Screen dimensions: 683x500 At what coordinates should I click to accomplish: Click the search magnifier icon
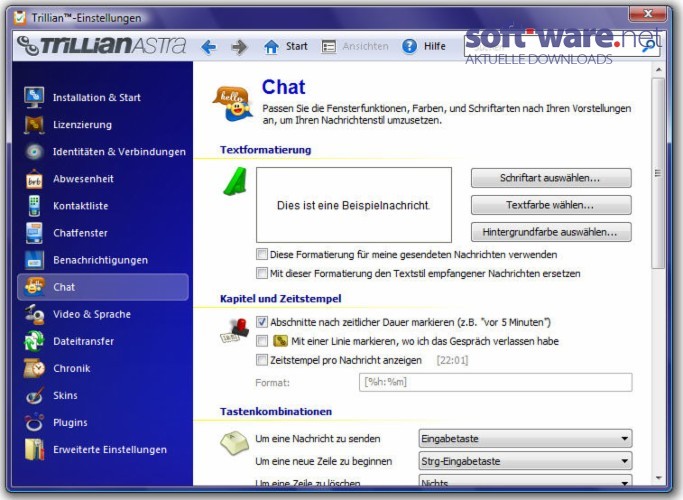point(649,45)
